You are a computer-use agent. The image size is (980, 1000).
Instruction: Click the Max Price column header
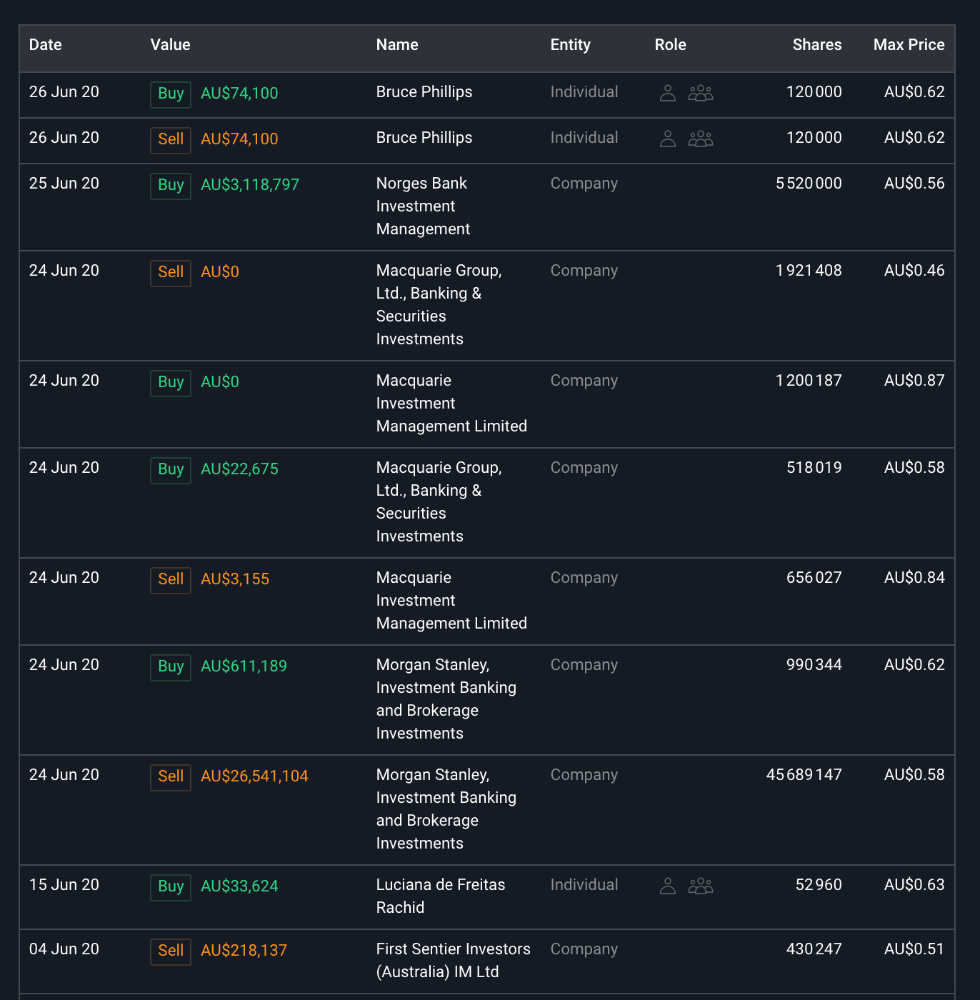coord(908,45)
